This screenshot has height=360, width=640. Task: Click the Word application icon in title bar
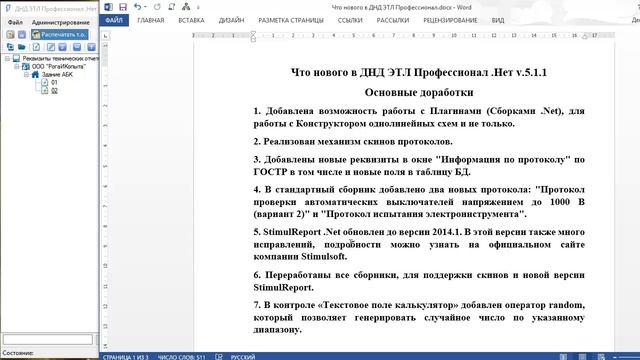(109, 7)
